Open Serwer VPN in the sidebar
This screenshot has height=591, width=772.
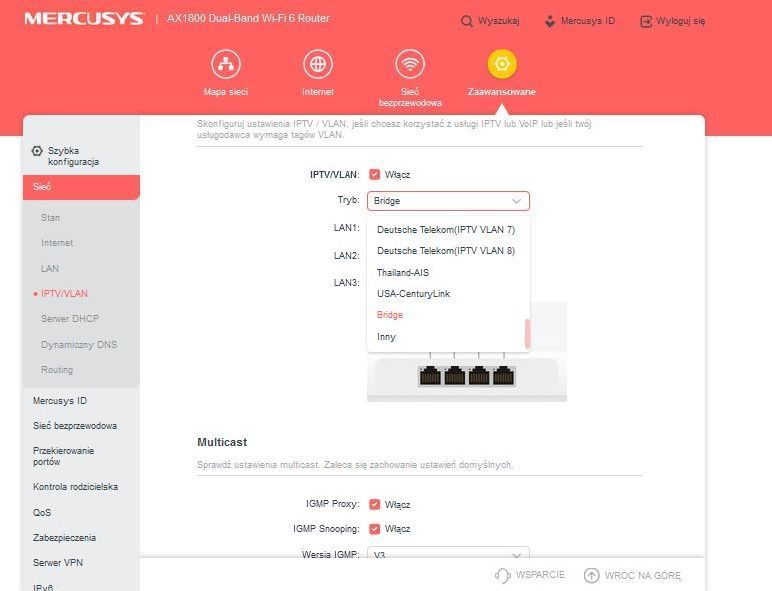[x=58, y=562]
